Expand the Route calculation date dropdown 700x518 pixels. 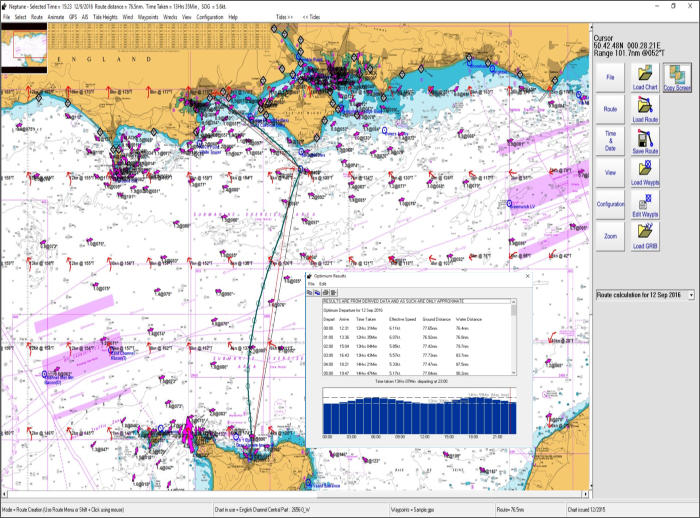pyautogui.click(x=690, y=295)
